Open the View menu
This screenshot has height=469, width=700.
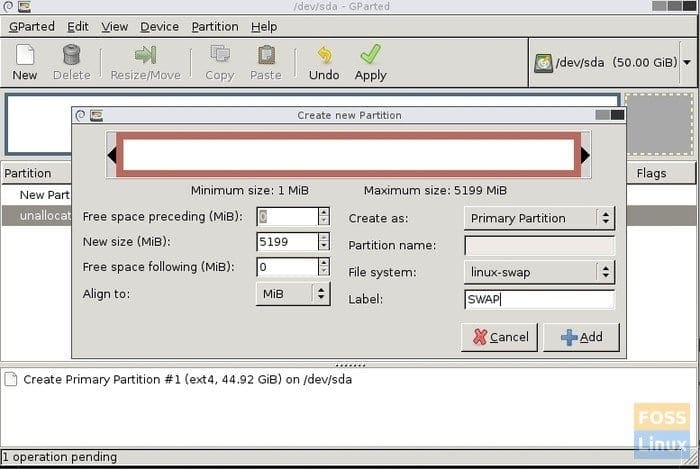point(114,27)
